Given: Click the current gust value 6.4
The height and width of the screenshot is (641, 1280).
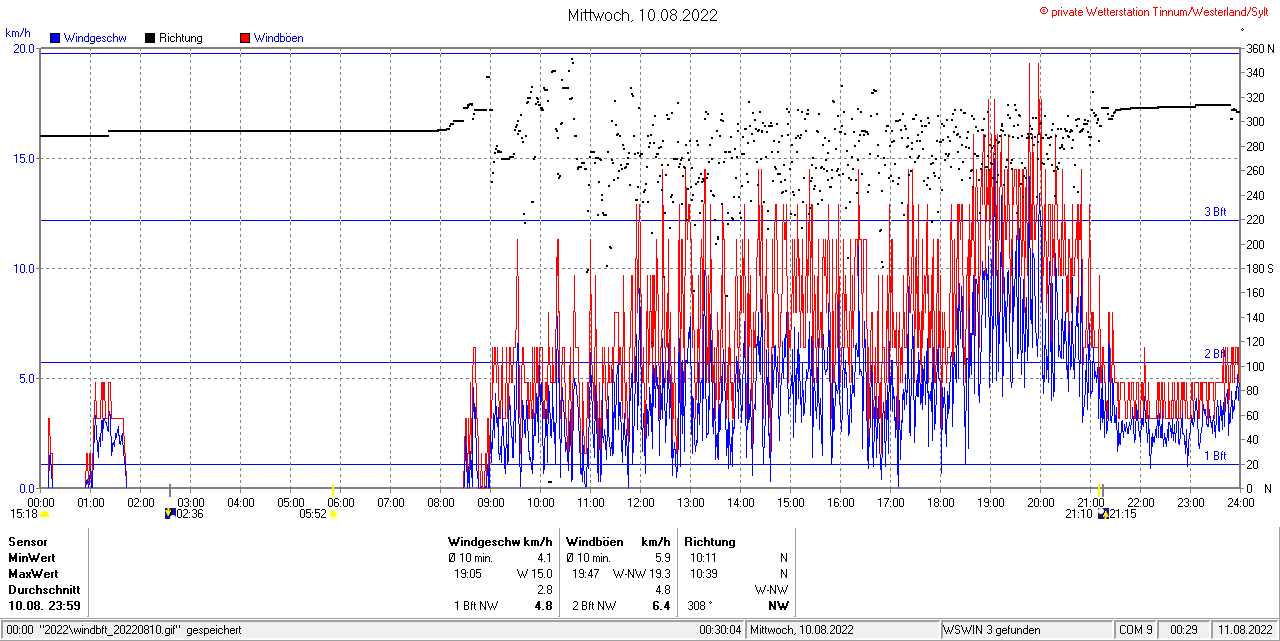Looking at the screenshot, I should pos(661,606).
